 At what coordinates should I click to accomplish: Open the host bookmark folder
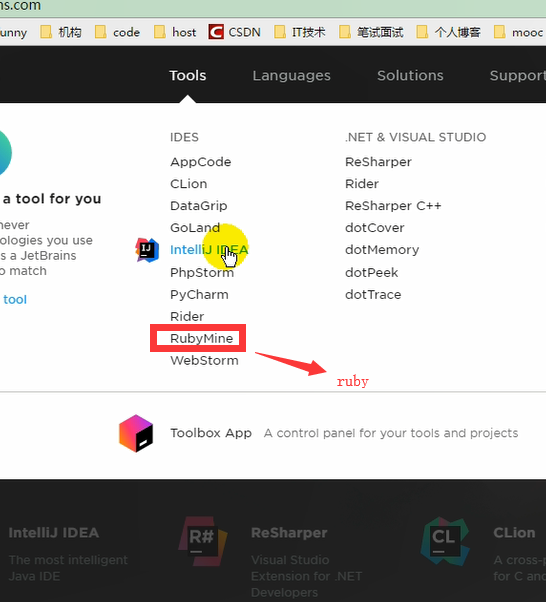175,32
